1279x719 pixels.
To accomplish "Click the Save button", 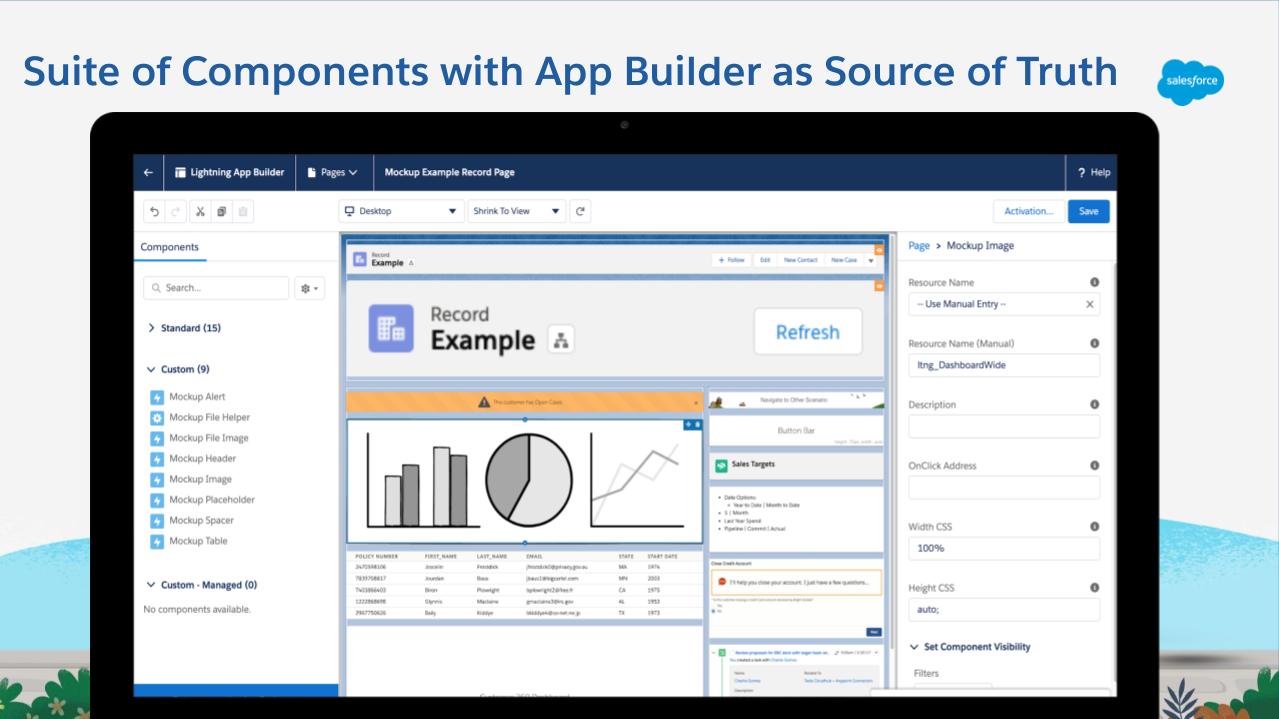I will (x=1088, y=212).
